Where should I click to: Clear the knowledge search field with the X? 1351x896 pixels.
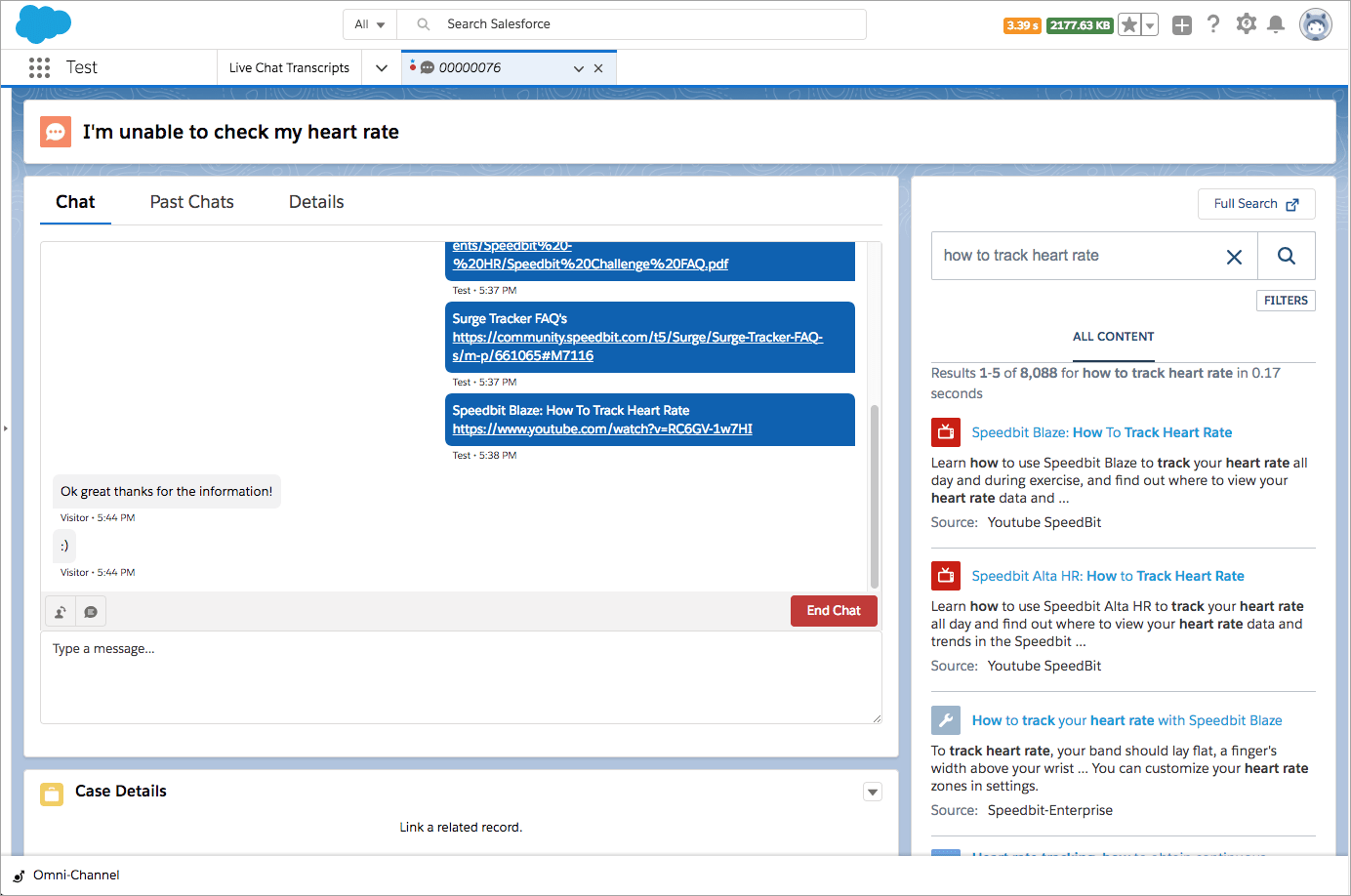click(1234, 256)
